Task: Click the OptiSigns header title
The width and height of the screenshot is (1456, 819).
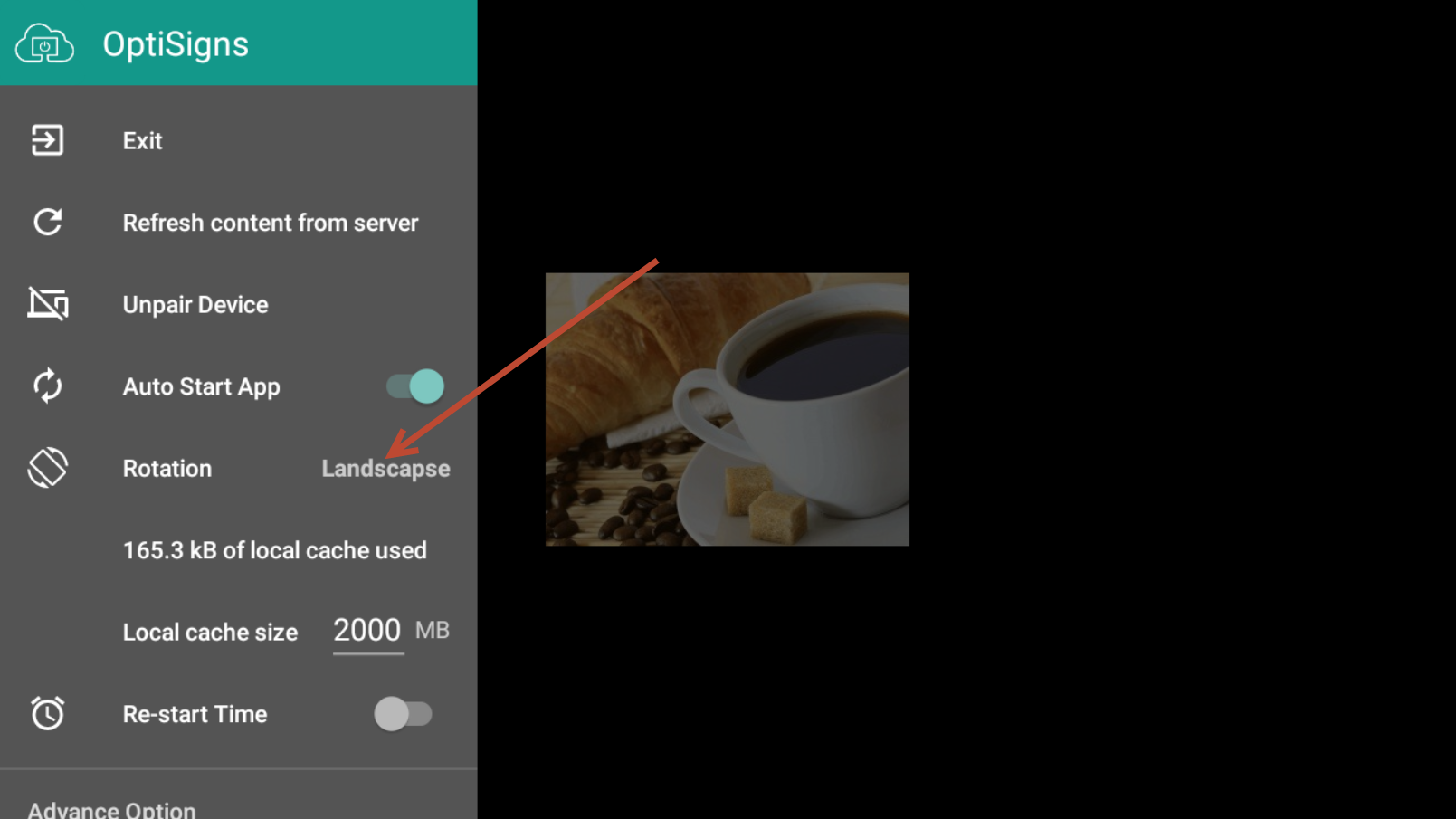Action: tap(176, 44)
